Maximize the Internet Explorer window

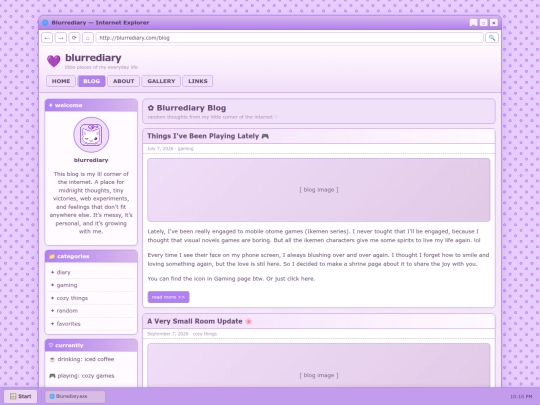[x=484, y=23]
